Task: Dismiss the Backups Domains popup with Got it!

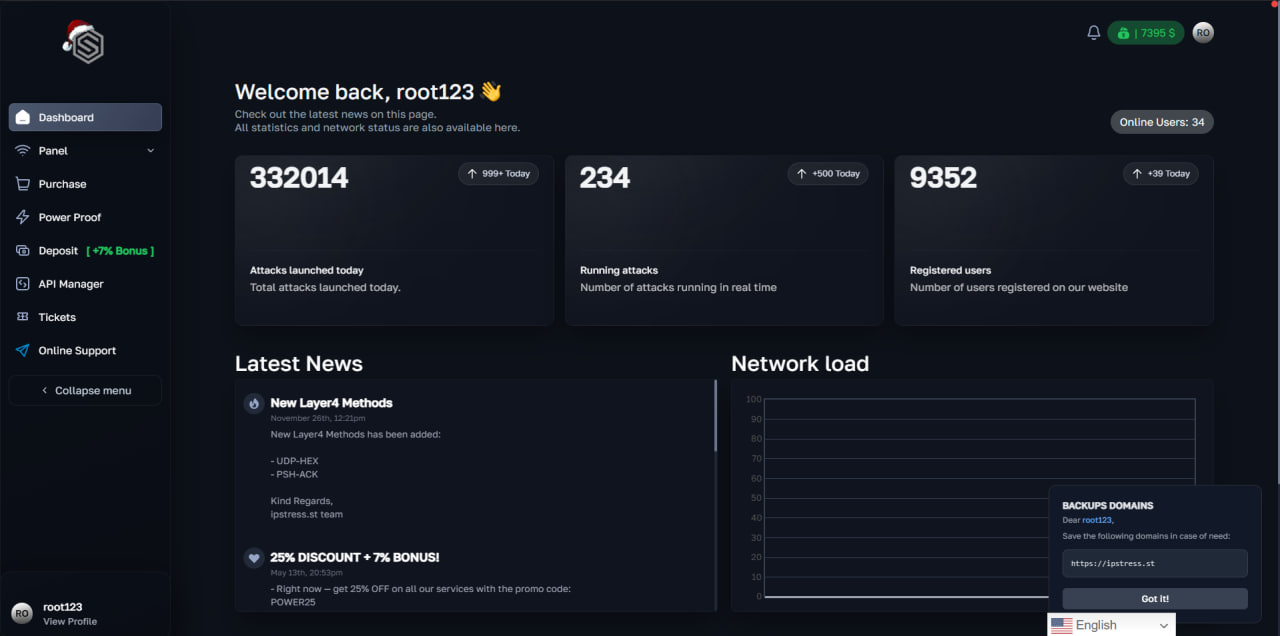Action: (x=1155, y=598)
